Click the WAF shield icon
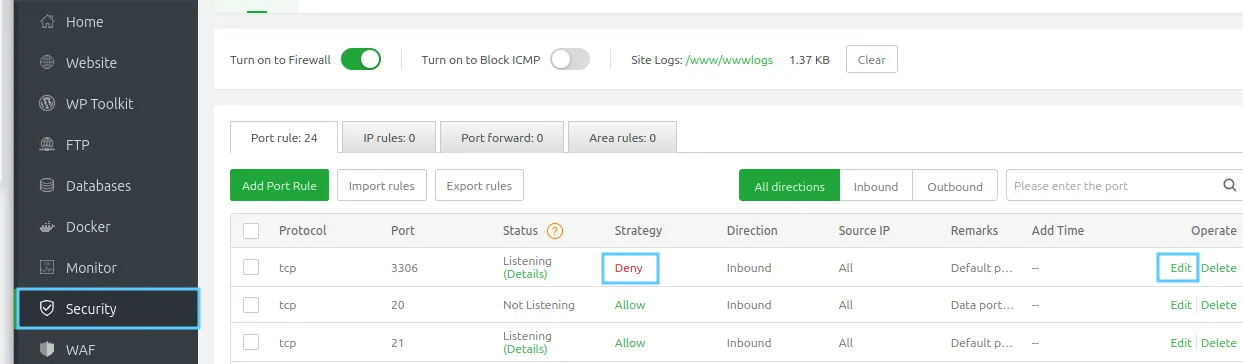Viewport: 1243px width, 364px height. click(x=46, y=350)
